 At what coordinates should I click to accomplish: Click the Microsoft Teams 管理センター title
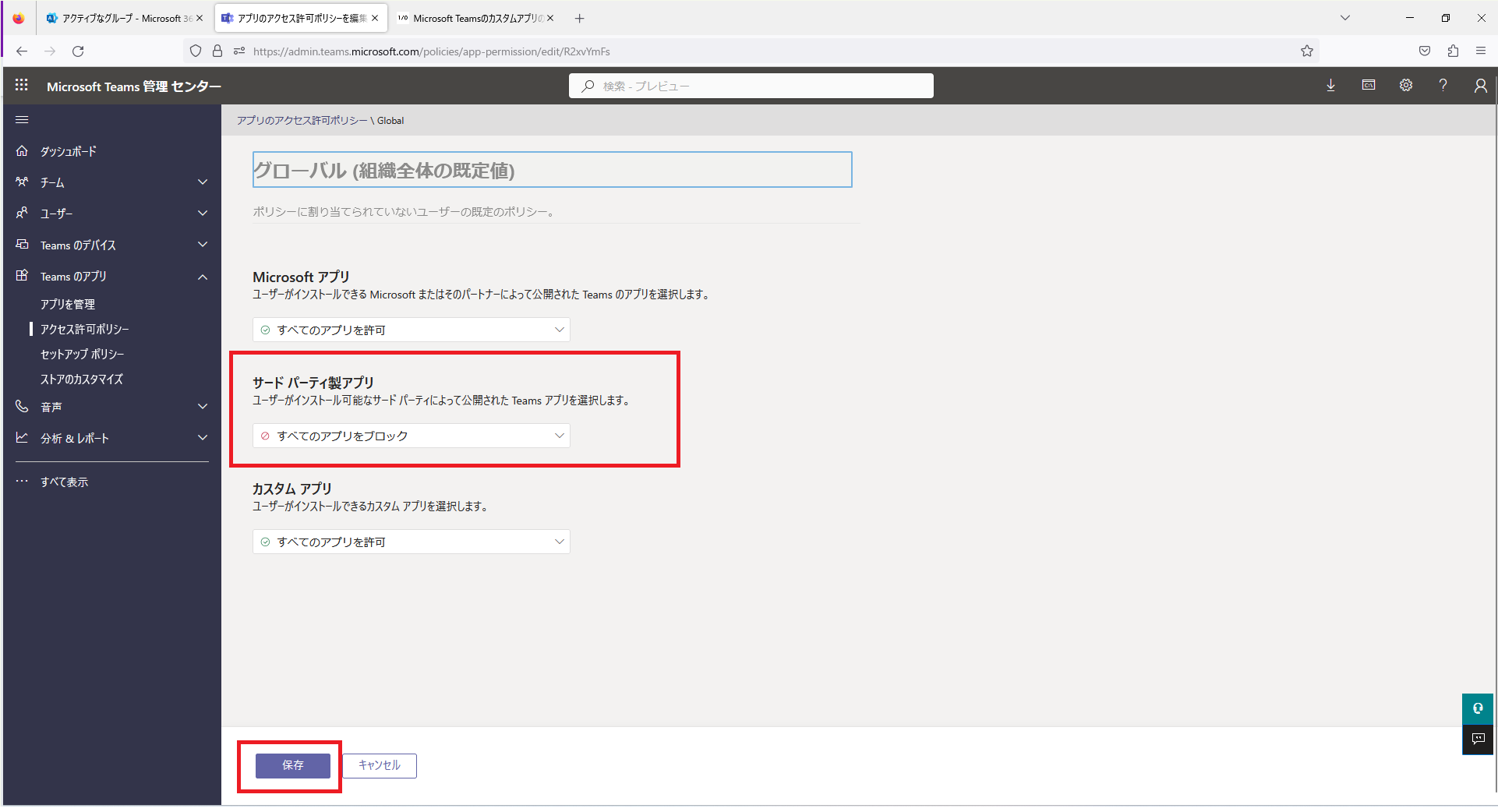pos(134,86)
